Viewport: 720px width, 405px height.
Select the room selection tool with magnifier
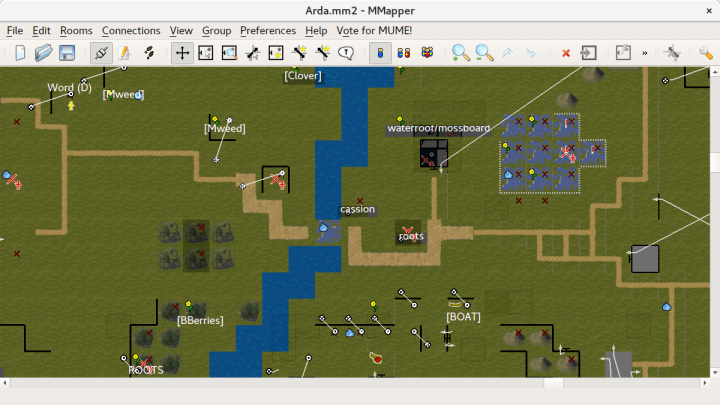tap(229, 53)
